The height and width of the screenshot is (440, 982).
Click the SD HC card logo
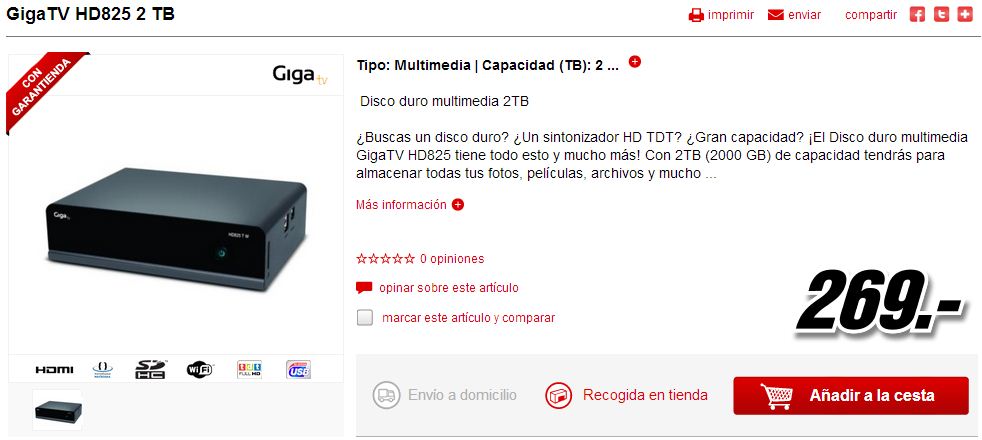click(x=150, y=369)
